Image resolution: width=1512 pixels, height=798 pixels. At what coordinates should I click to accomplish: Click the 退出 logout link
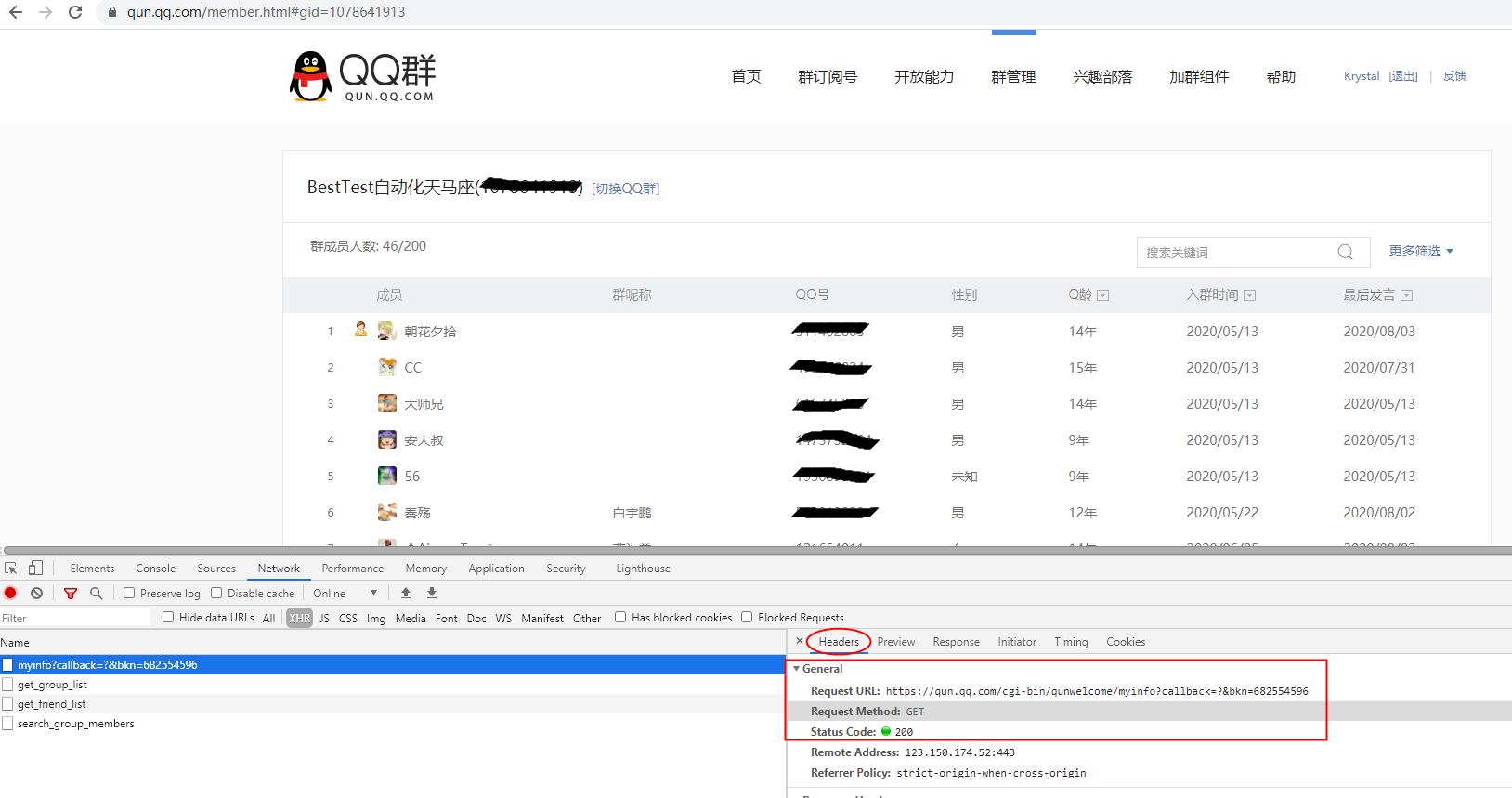(1403, 76)
